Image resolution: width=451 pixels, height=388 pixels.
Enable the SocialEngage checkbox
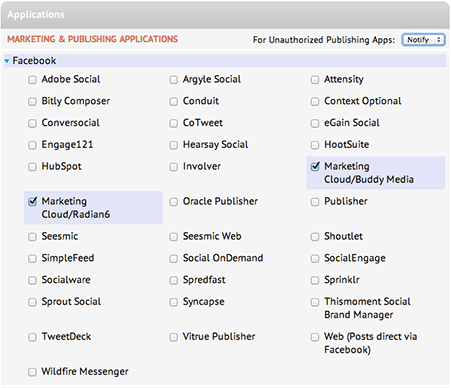pos(315,258)
